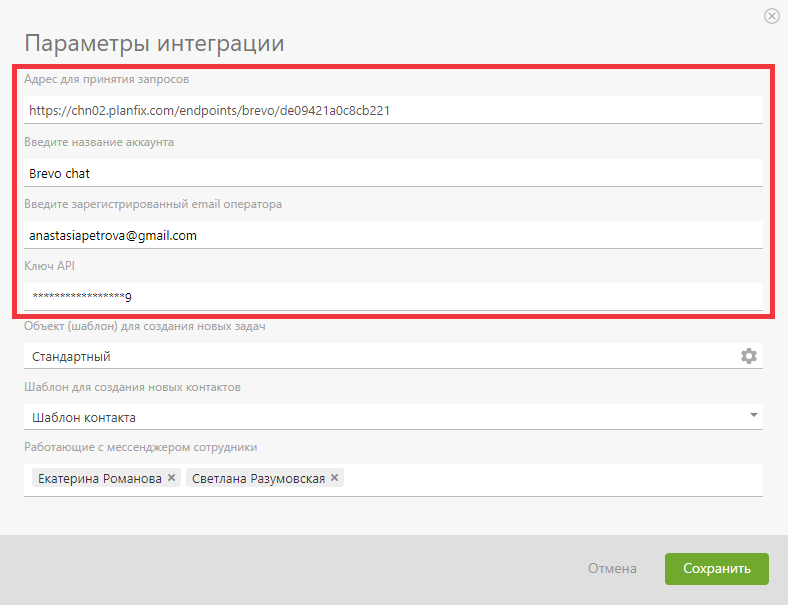Click the Работающие с мессенджером сотрудники label
Viewport: 788px width, 605px height.
click(x=141, y=447)
